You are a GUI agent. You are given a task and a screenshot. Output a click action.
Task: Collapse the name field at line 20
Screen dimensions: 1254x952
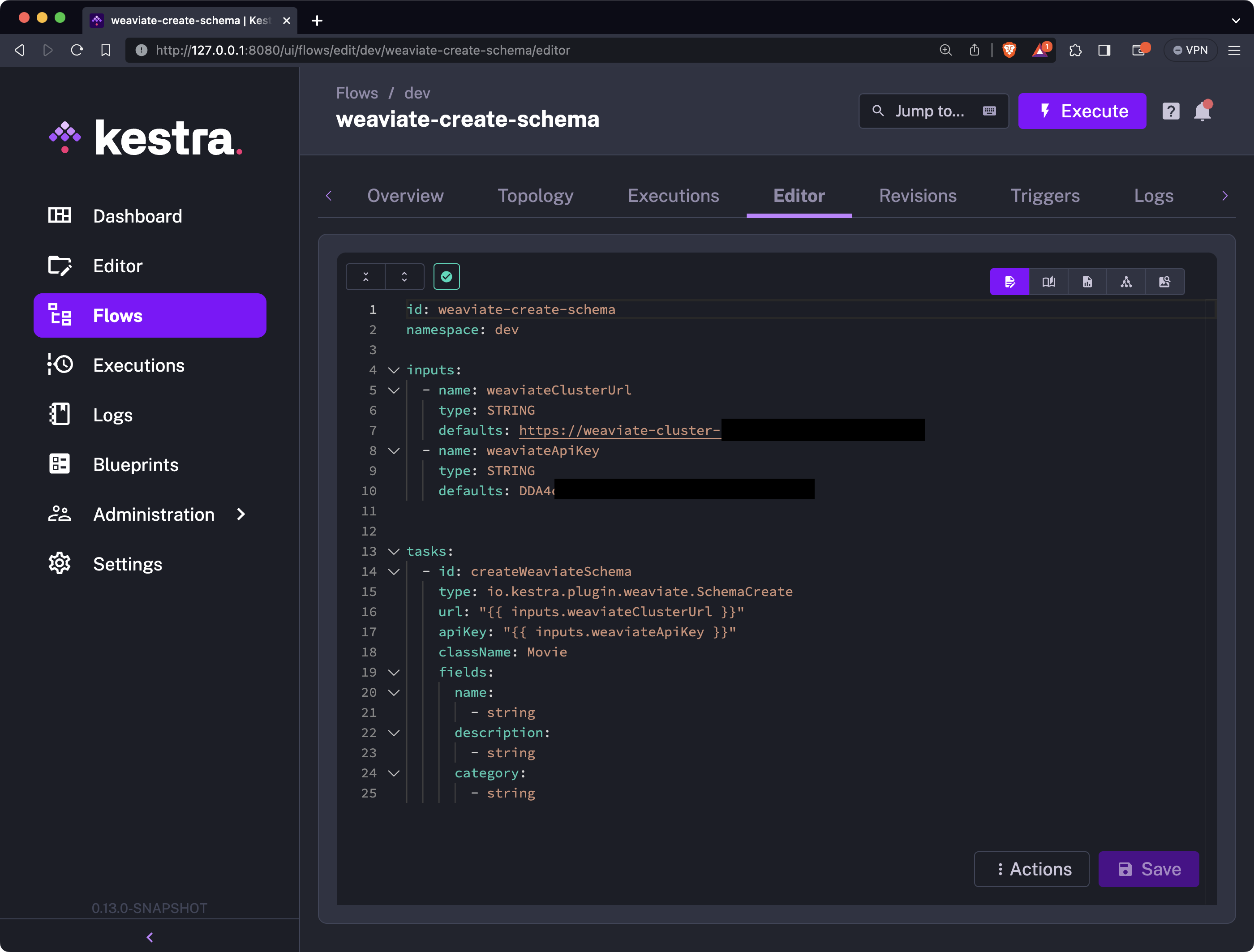coord(394,692)
